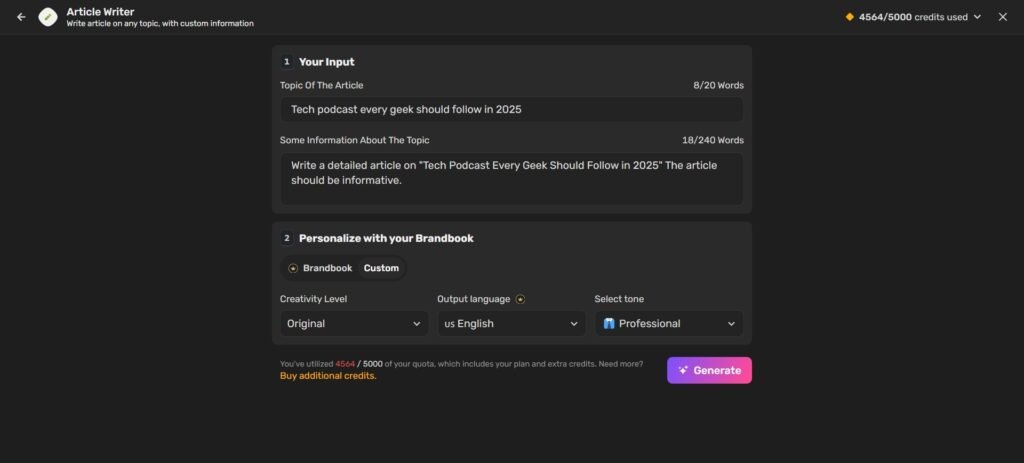Click the premium star icon beside Brandbook
Screen dimensions: 1024x463
tap(293, 268)
